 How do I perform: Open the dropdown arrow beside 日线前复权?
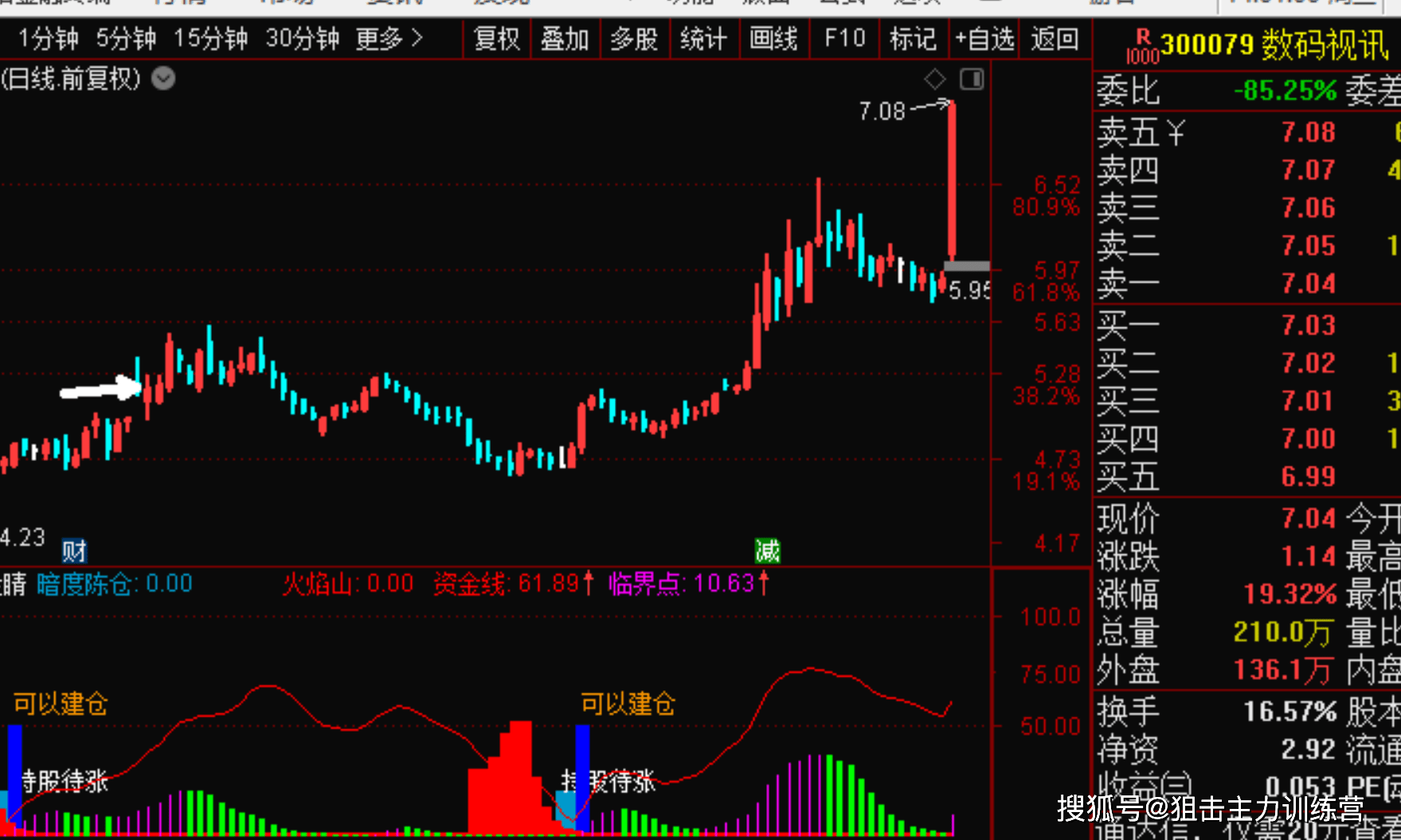click(x=163, y=79)
